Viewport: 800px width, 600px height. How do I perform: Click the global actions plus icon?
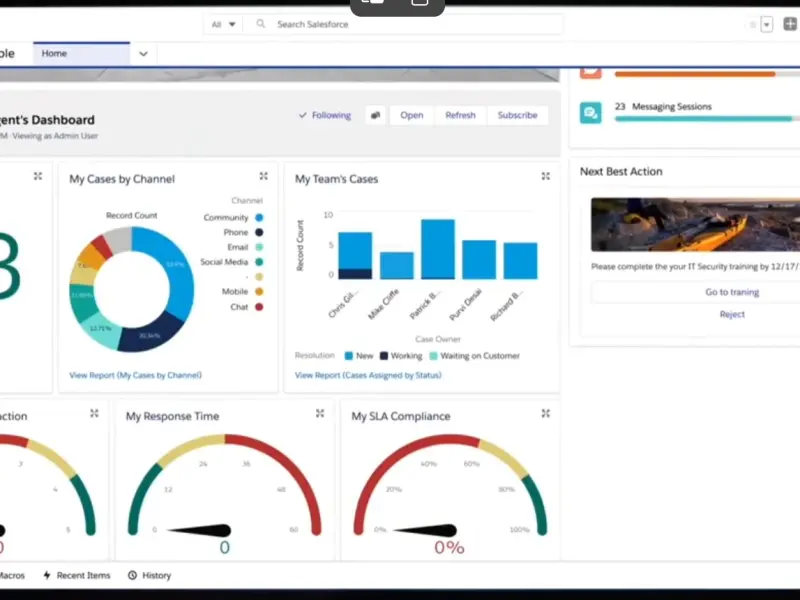(790, 24)
